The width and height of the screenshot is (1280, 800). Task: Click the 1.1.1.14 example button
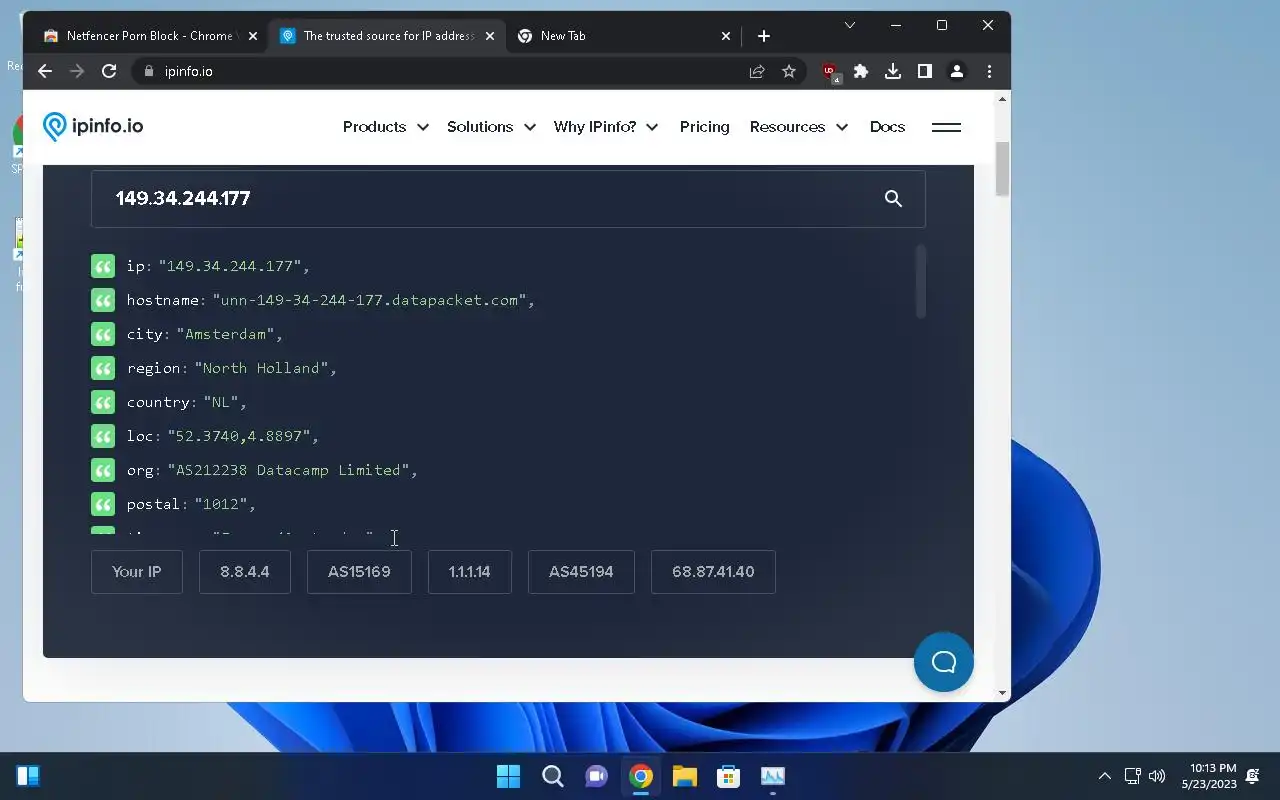point(470,572)
